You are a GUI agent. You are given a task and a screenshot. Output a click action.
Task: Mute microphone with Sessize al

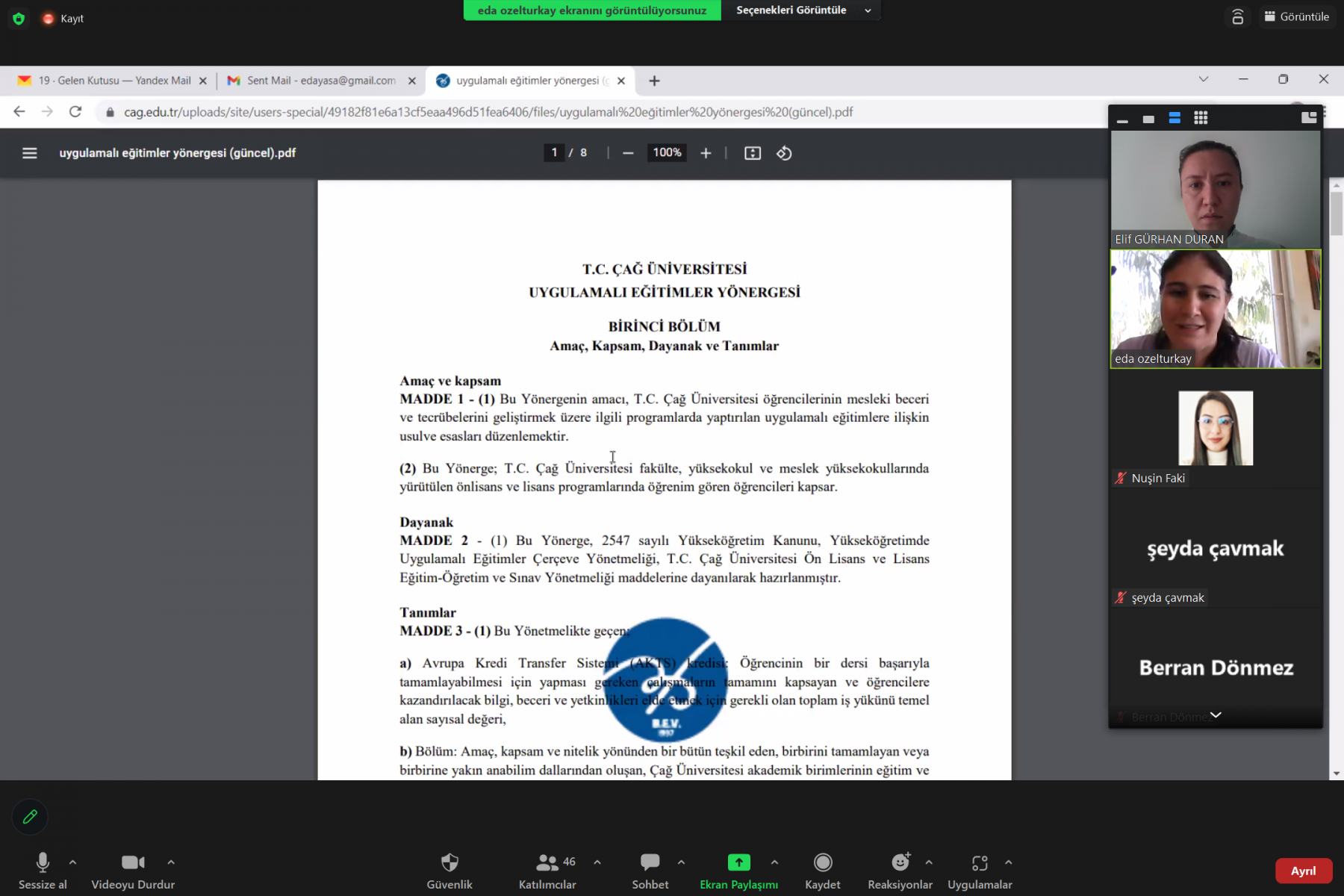[x=43, y=871]
